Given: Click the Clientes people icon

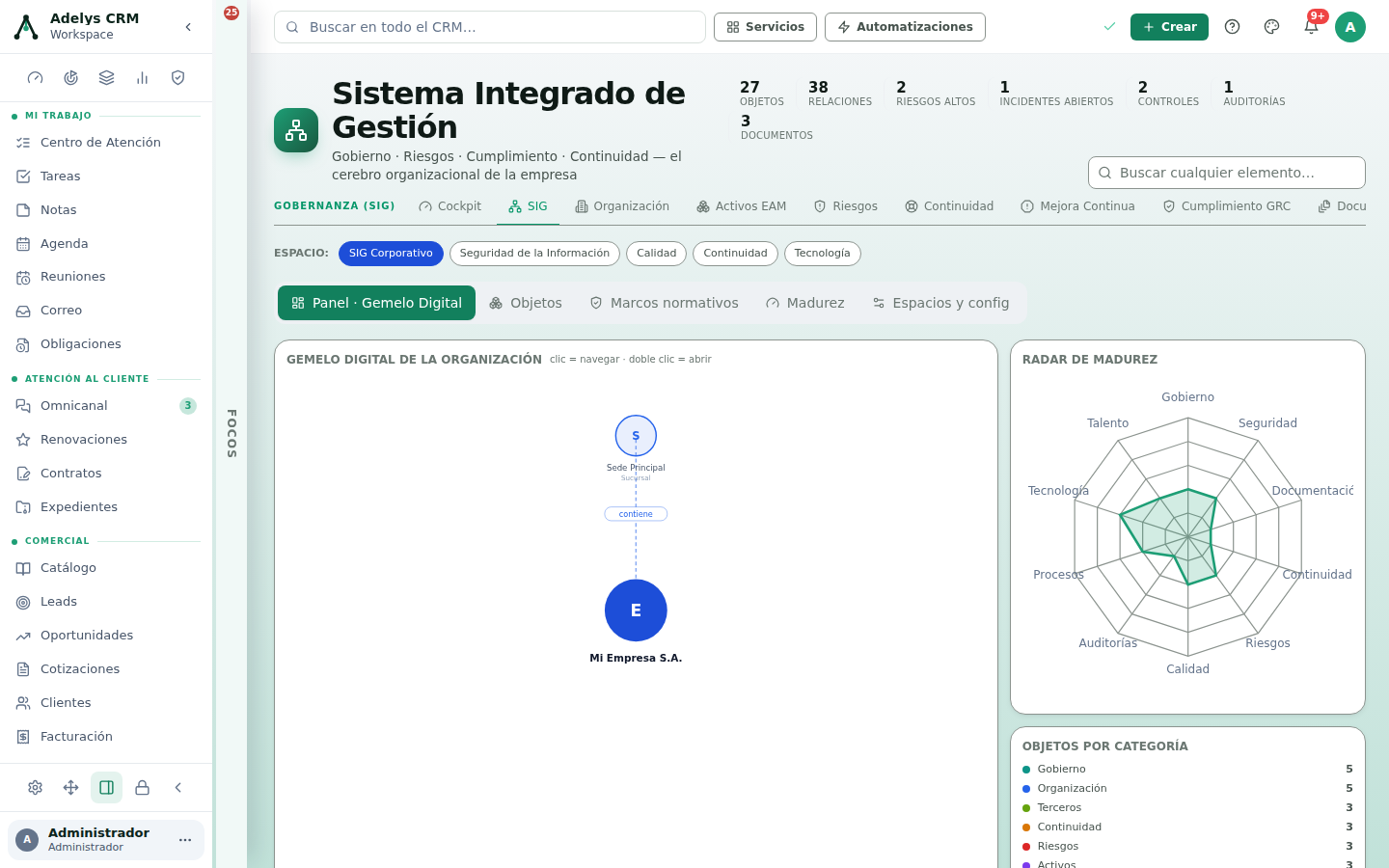Looking at the screenshot, I should point(23,703).
